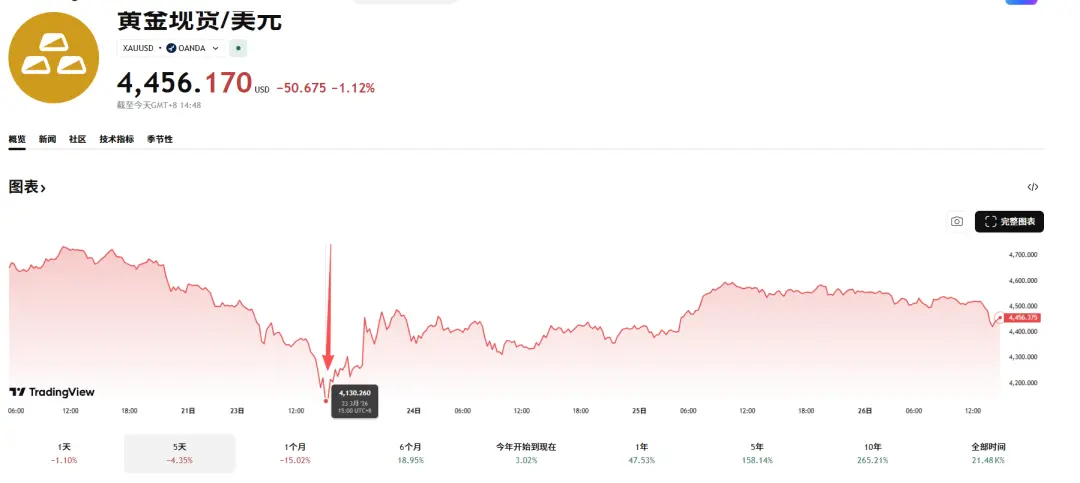Viewport: 1080px width, 483px height.
Task: Choose the 全部时间 range button
Action: 986,452
